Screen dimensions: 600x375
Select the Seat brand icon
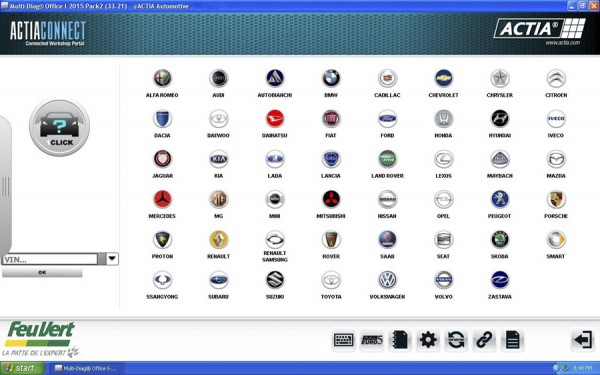[443, 240]
